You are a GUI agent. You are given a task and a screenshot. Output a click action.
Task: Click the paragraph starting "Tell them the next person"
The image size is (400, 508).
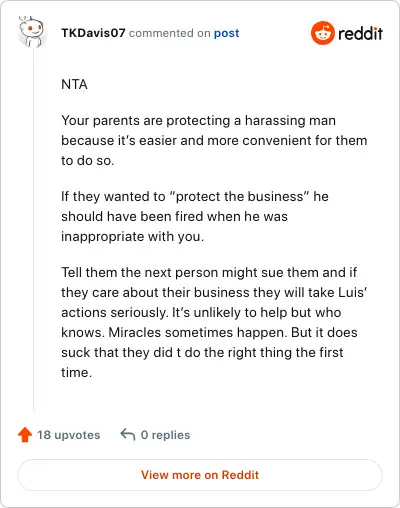[214, 322]
